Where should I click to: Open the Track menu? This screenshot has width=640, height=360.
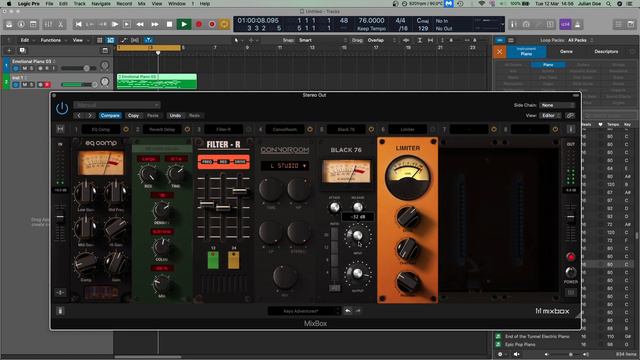click(x=80, y=4)
